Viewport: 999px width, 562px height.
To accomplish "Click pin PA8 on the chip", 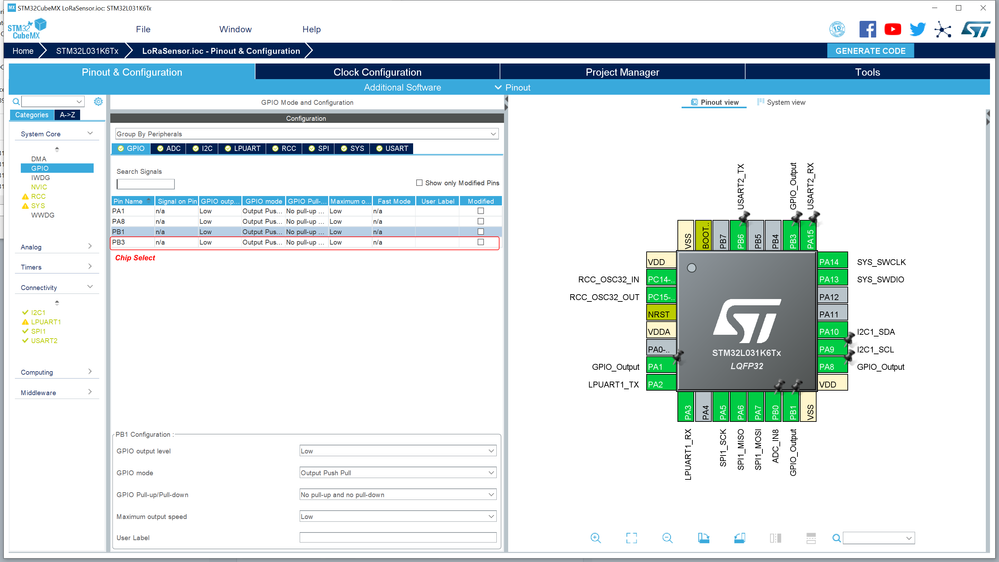I will pos(832,366).
